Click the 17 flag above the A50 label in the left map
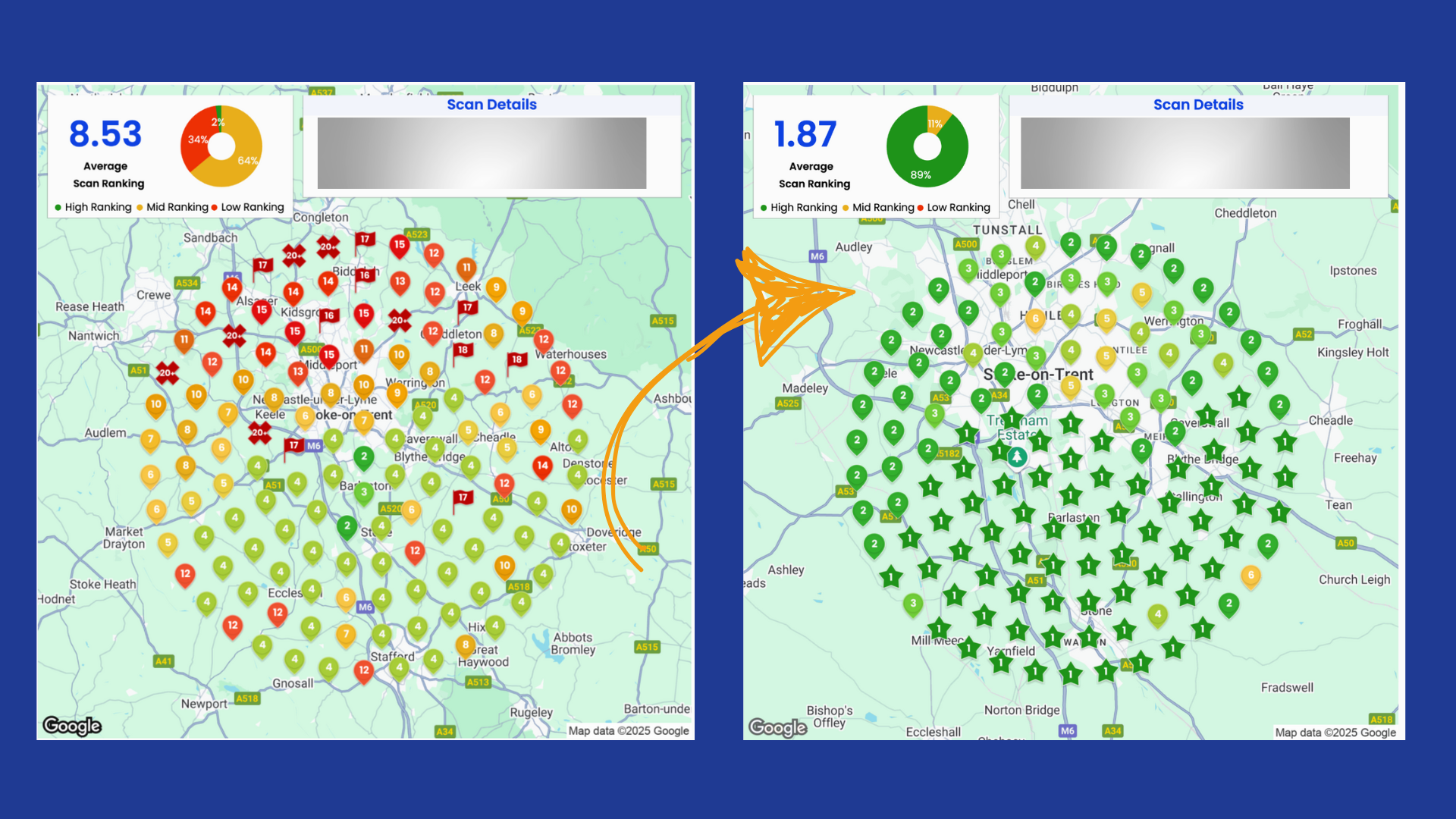Screen dimensions: 1456x819 click(x=463, y=498)
